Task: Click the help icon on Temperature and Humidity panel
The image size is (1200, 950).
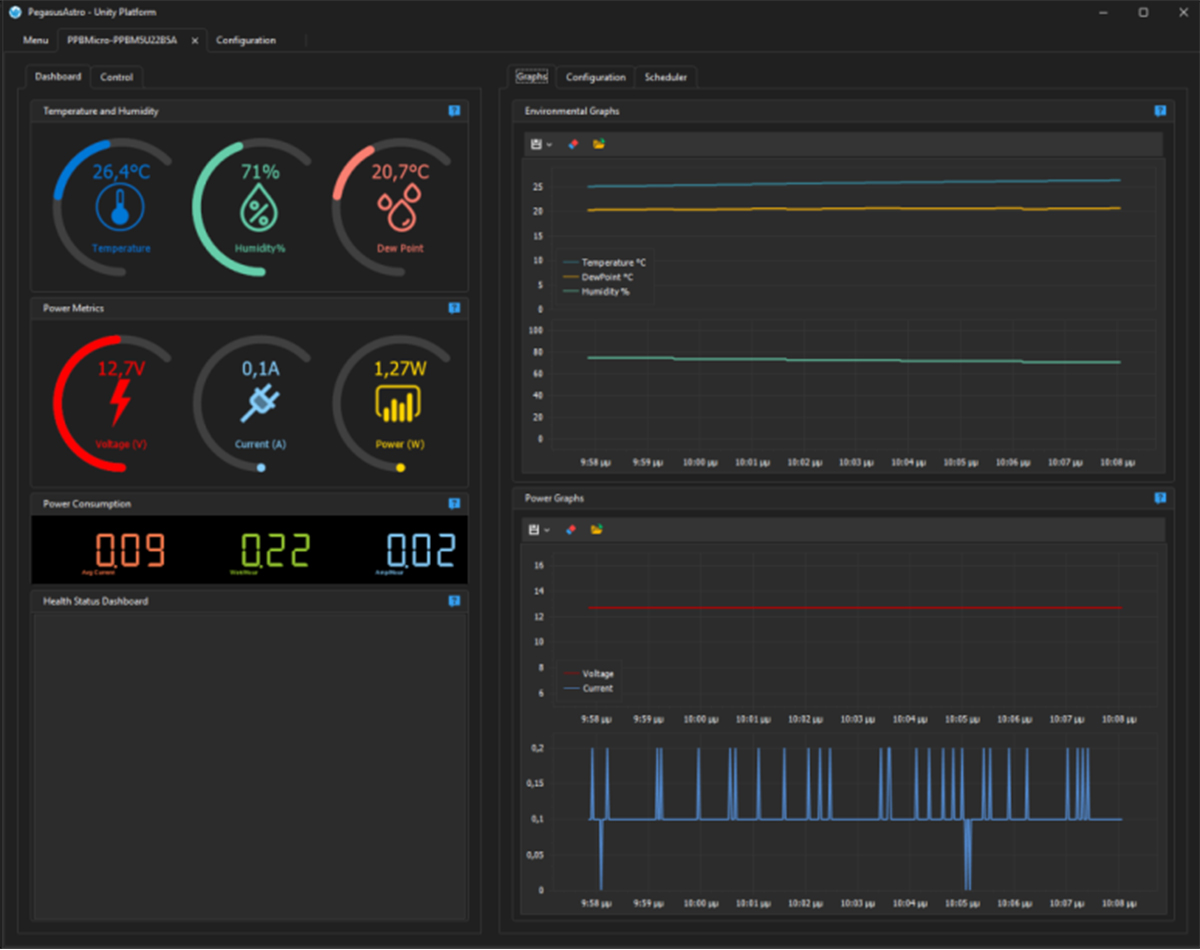Action: click(x=455, y=111)
